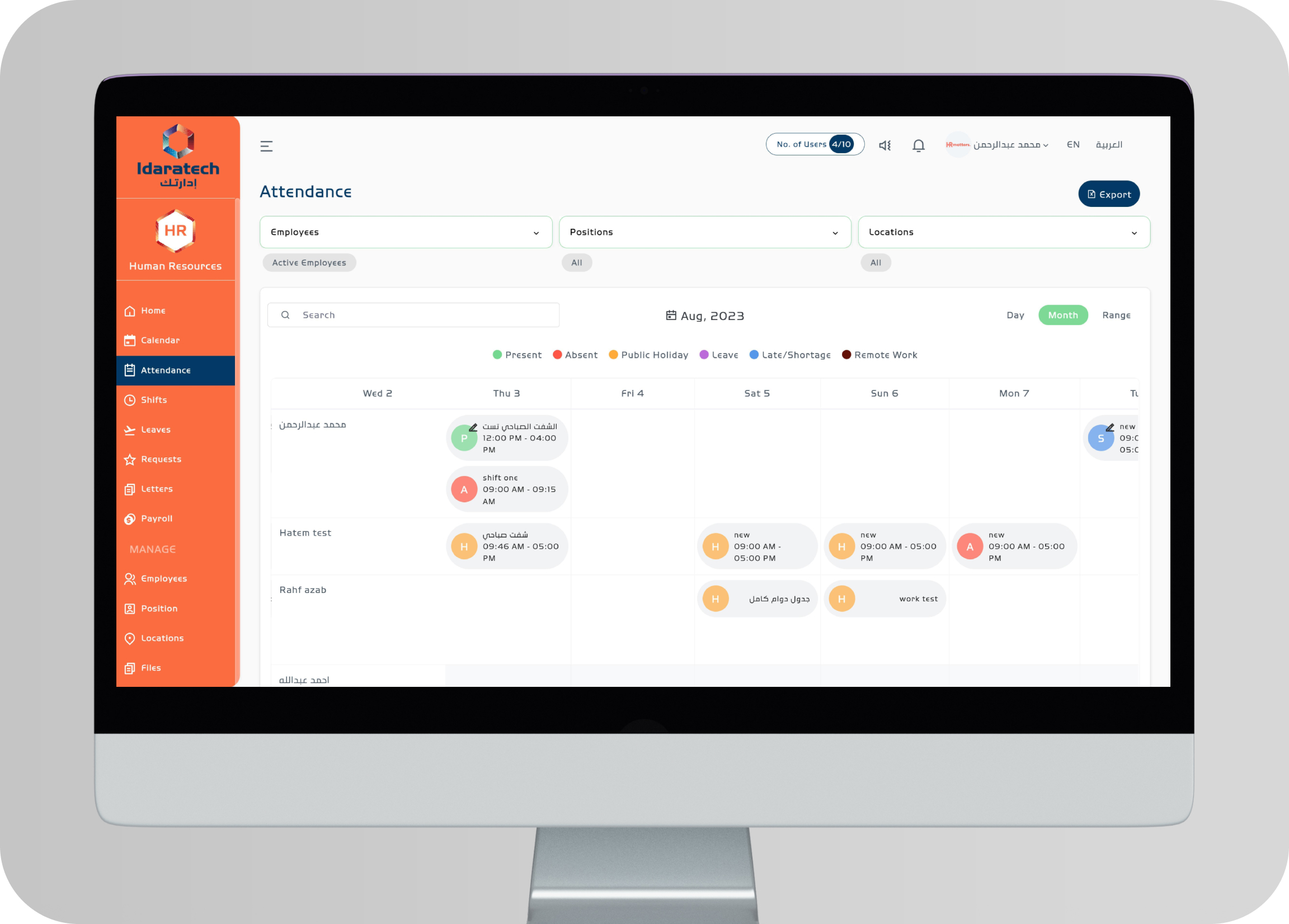Switch to Range view
The height and width of the screenshot is (924, 1289).
pyautogui.click(x=1116, y=315)
